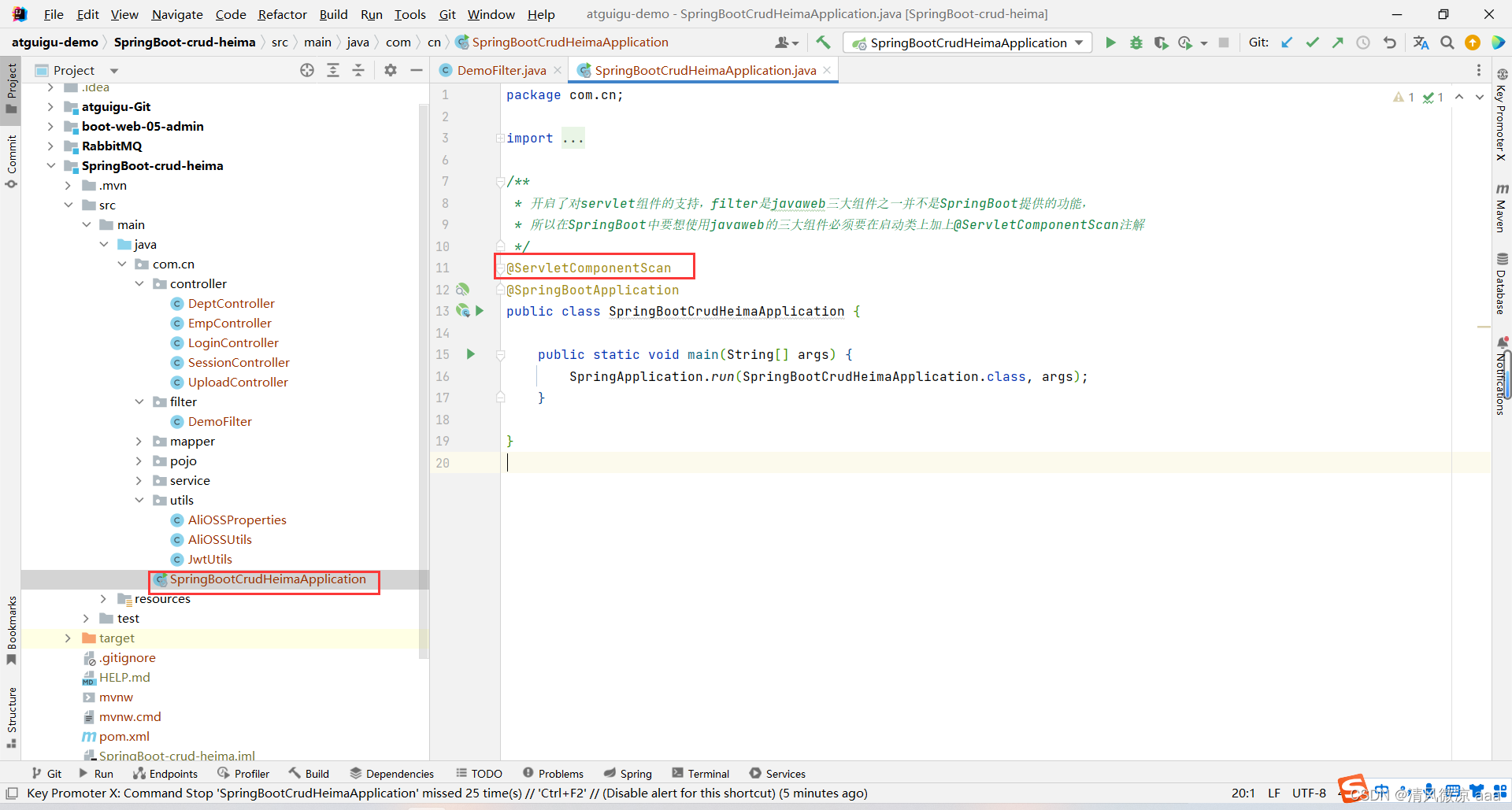This screenshot has height=810, width=1512.
Task: Open the Build menu
Action: click(x=333, y=14)
